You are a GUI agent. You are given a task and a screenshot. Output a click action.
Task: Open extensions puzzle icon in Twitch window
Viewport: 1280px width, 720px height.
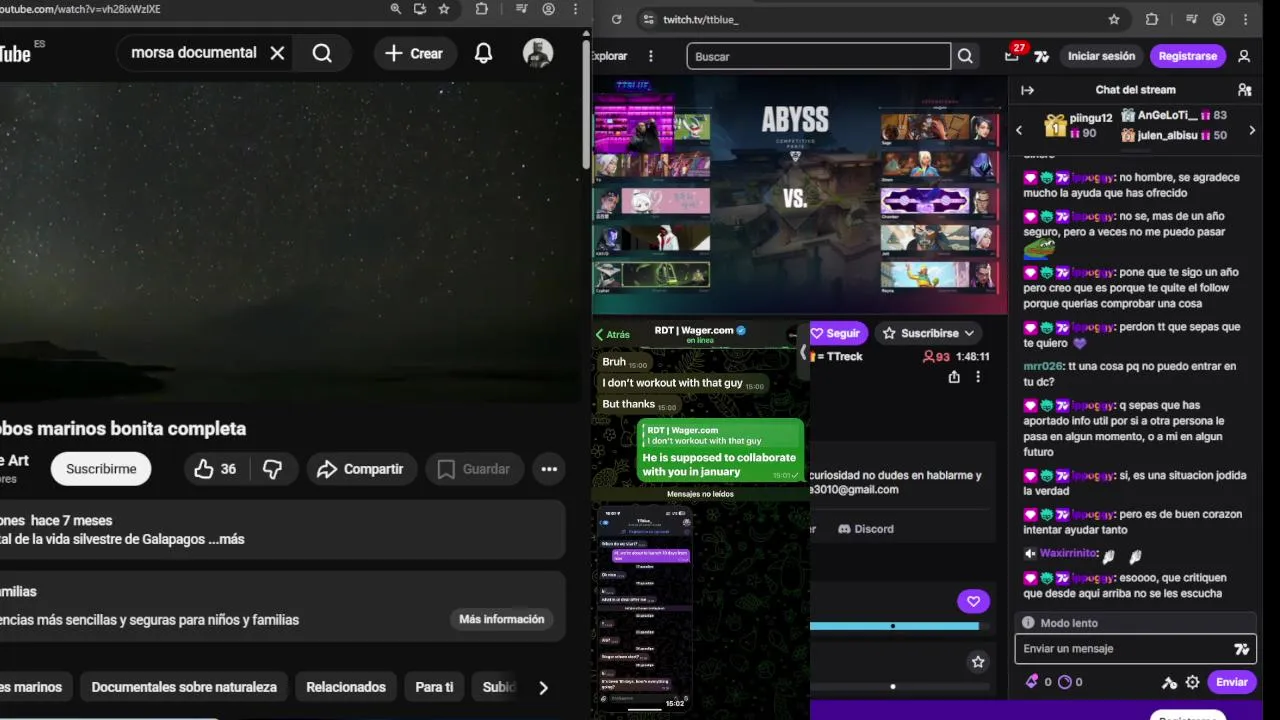pyautogui.click(x=1152, y=19)
